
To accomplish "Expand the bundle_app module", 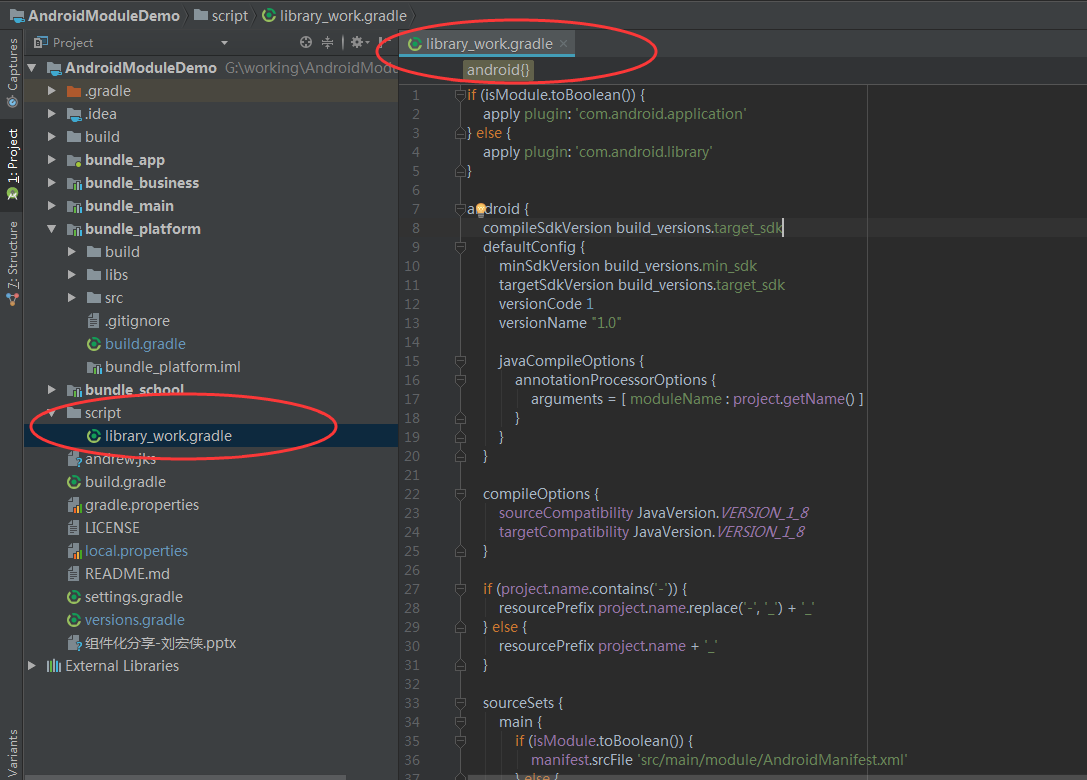I will [52, 160].
